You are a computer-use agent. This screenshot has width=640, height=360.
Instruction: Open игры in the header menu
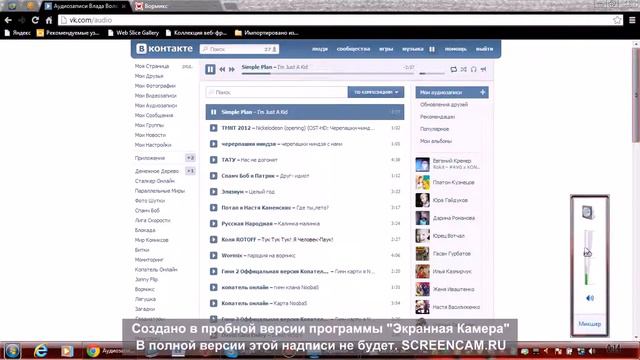click(386, 49)
